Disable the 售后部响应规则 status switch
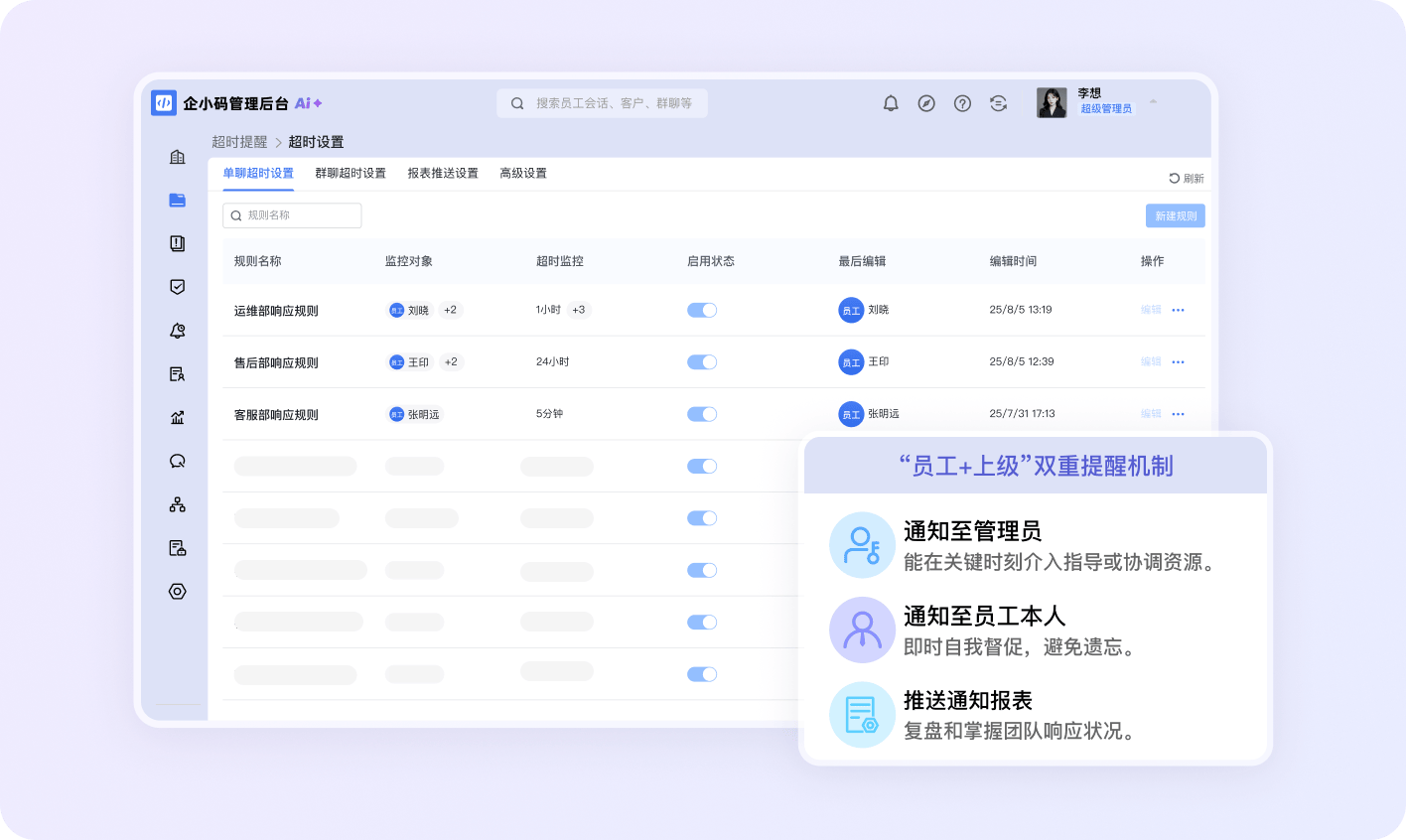1406x840 pixels. pyautogui.click(x=702, y=362)
